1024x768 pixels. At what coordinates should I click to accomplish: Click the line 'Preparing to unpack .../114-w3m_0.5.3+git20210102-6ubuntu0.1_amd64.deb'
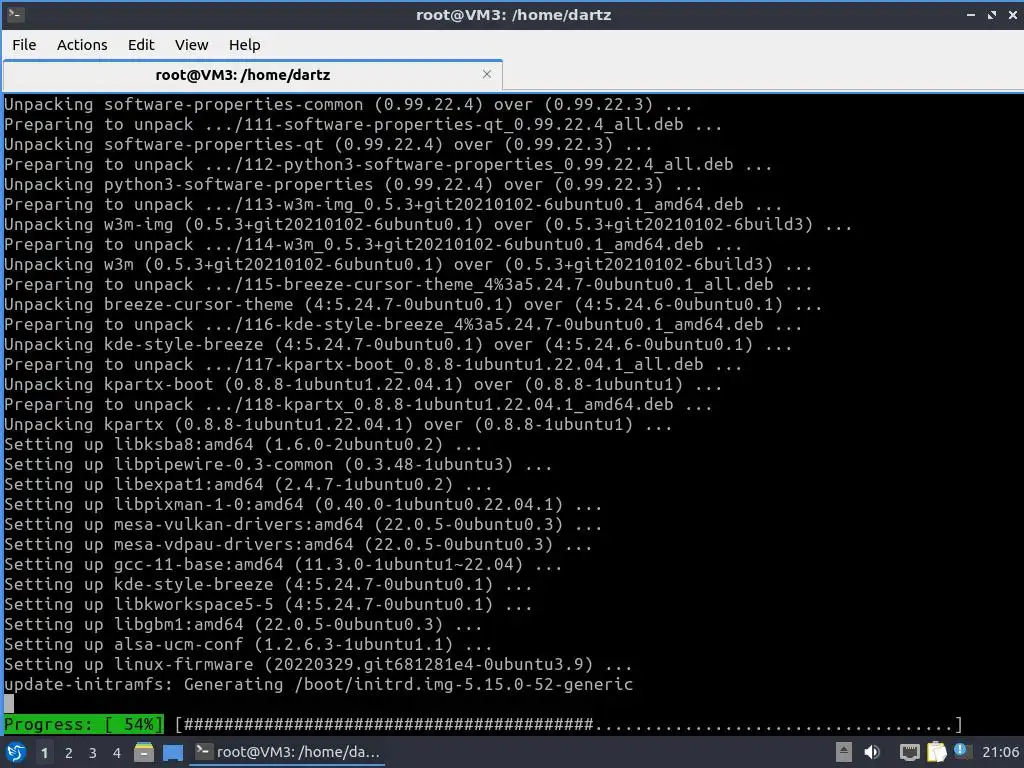point(373,245)
